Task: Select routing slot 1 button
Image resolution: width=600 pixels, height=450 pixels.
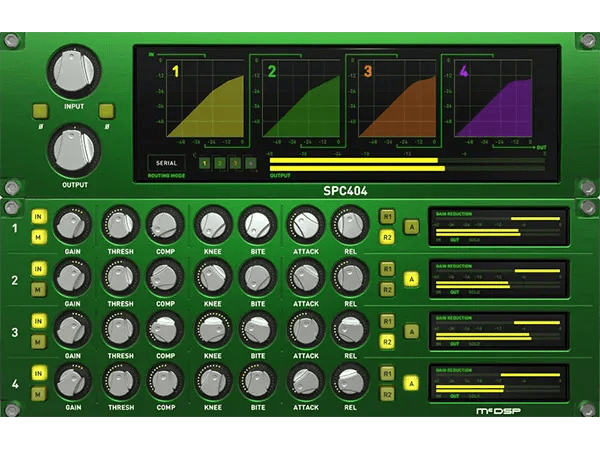Action: coord(205,163)
